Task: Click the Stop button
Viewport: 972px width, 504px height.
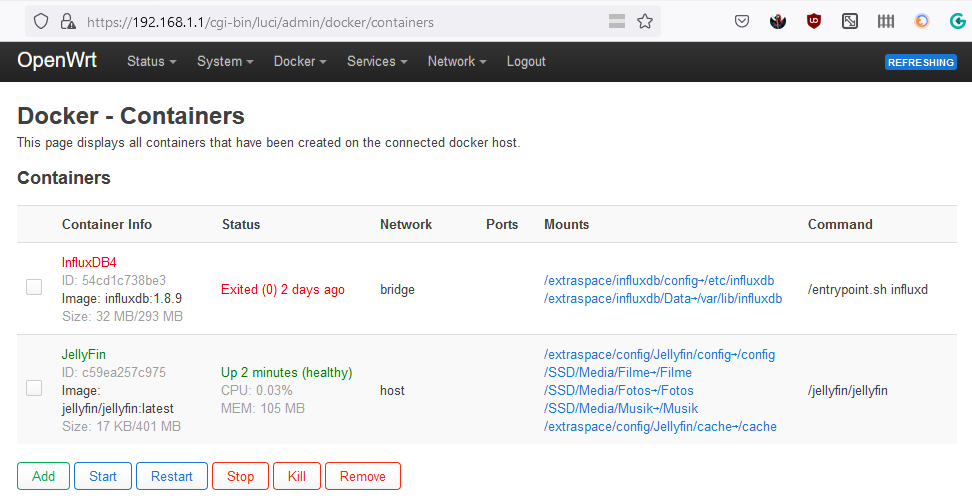Action: [x=241, y=476]
